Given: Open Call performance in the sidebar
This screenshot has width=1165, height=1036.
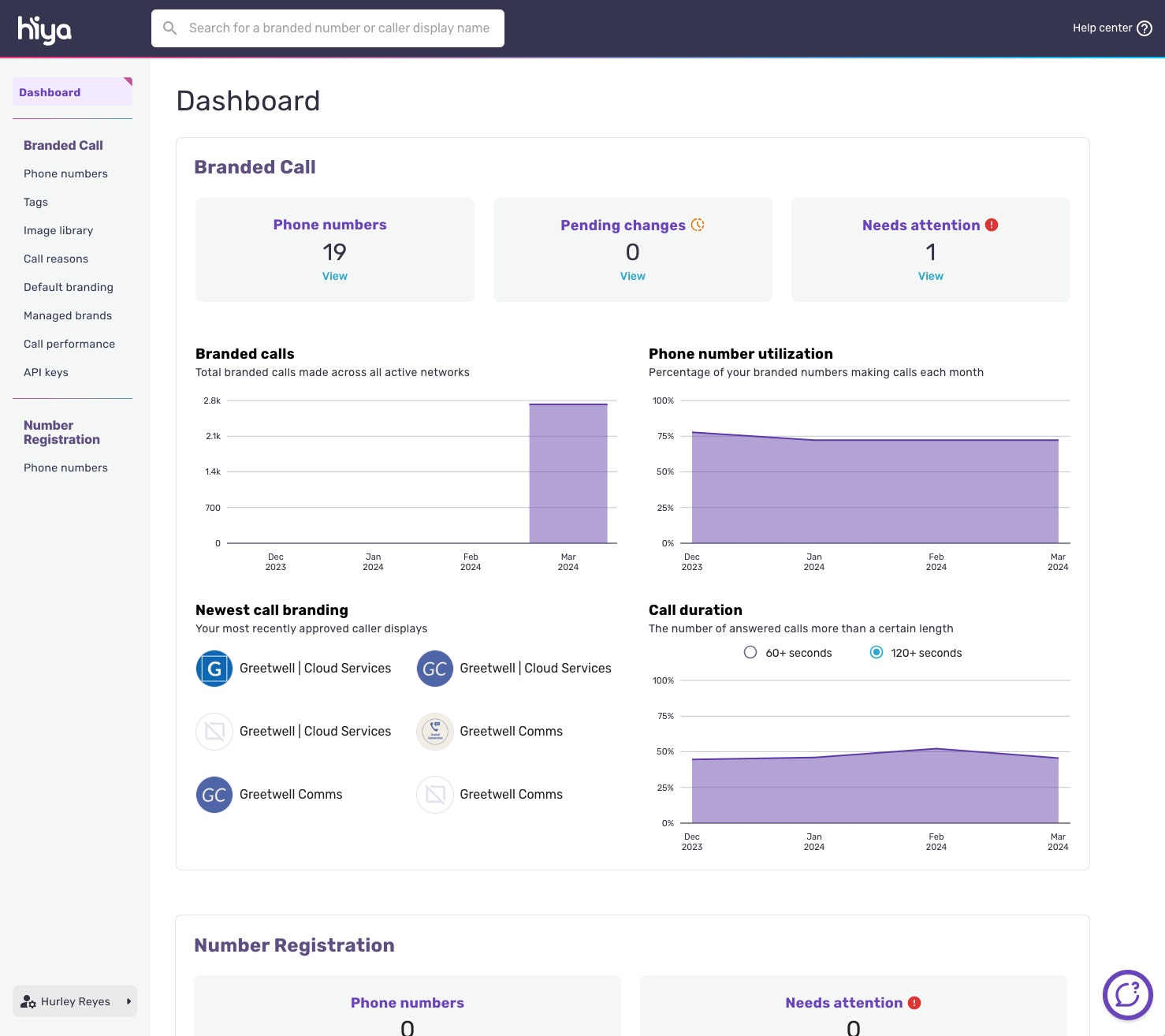Looking at the screenshot, I should [x=69, y=344].
